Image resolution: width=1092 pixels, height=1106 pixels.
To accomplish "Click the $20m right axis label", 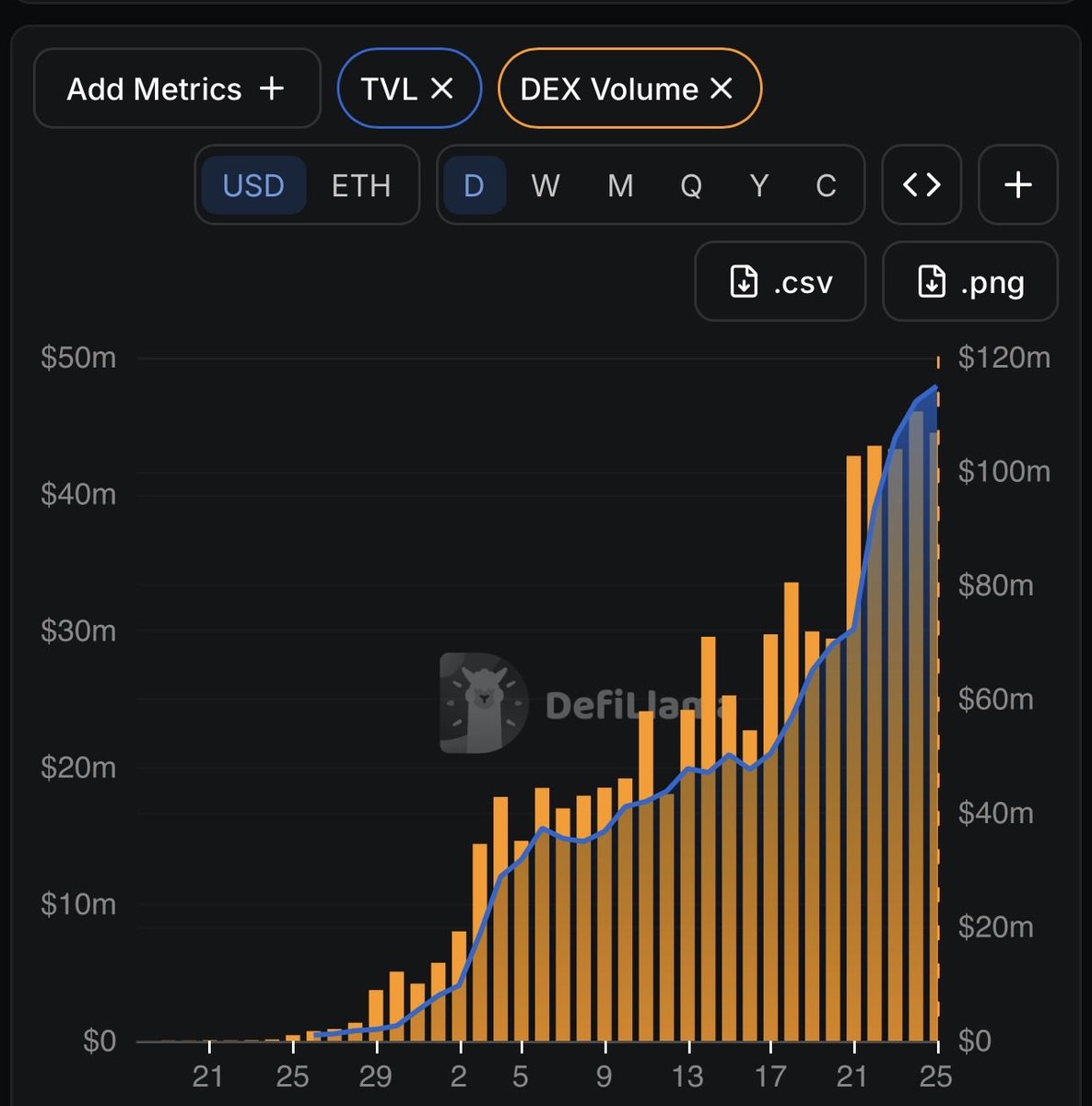I will pos(995,926).
